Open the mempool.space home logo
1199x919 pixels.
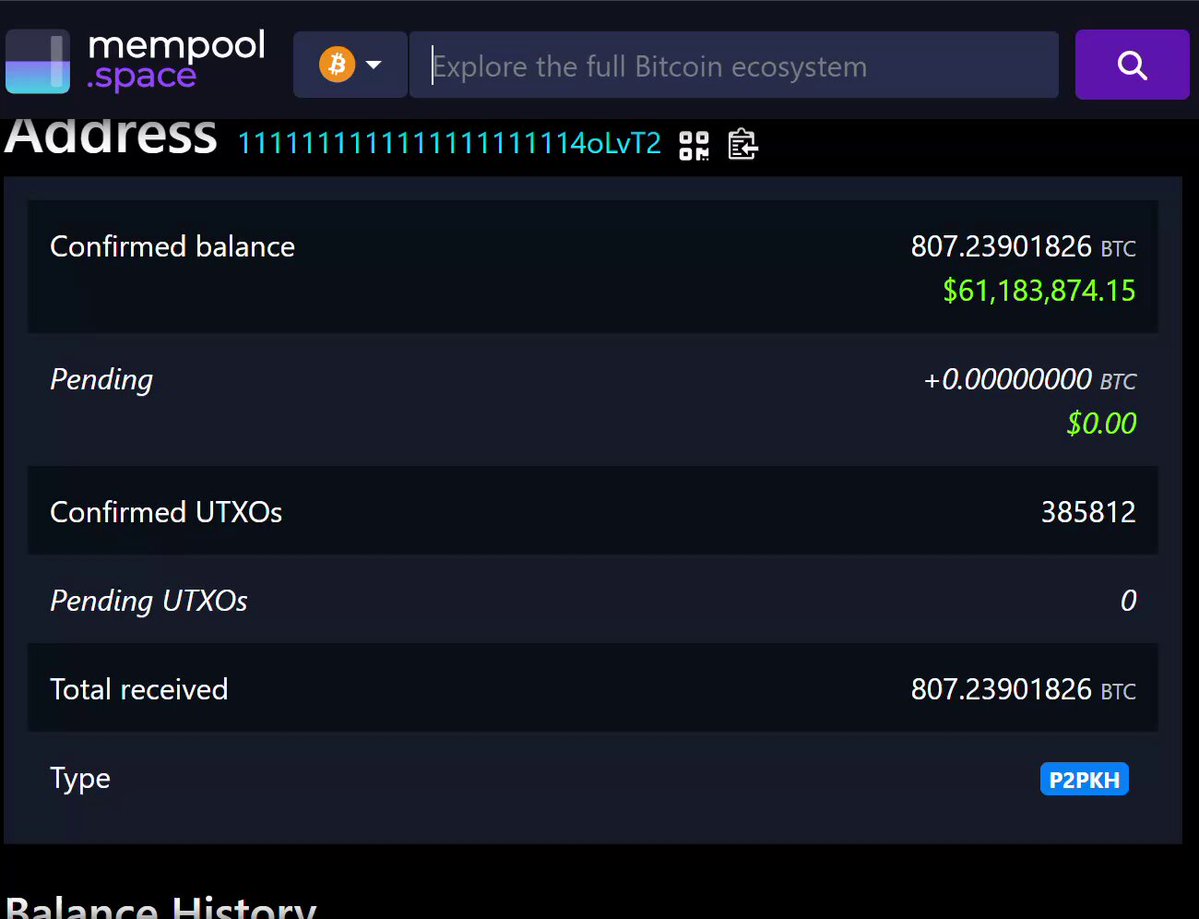point(135,61)
